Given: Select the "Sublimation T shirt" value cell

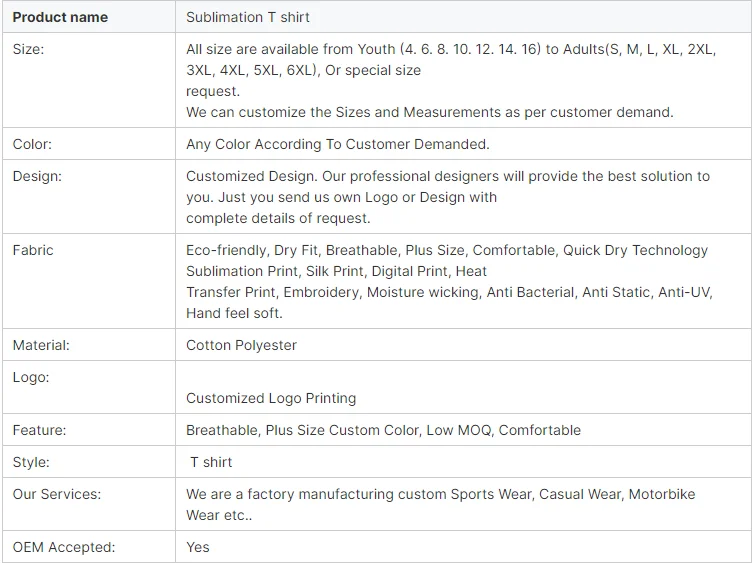Looking at the screenshot, I should 248,17.
